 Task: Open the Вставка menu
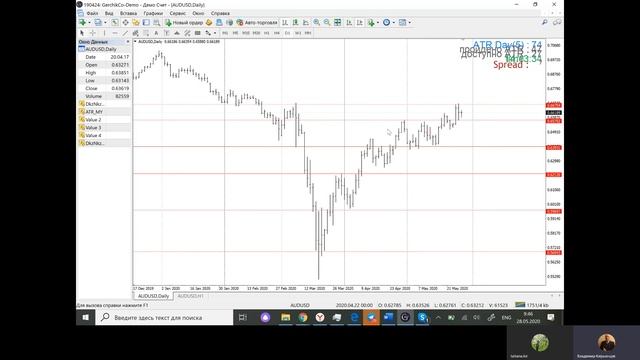tap(128, 13)
